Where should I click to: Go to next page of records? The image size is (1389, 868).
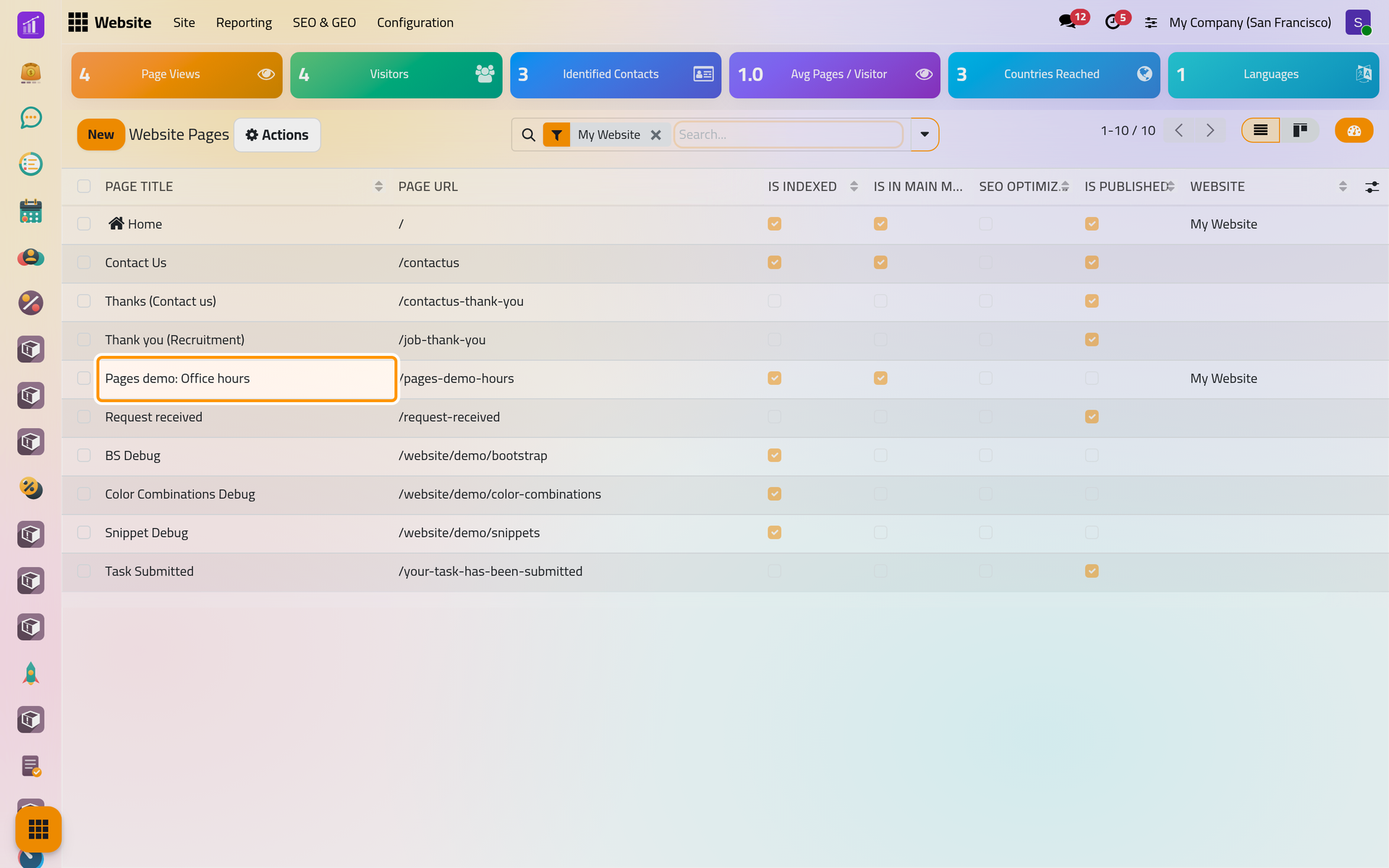1210,130
